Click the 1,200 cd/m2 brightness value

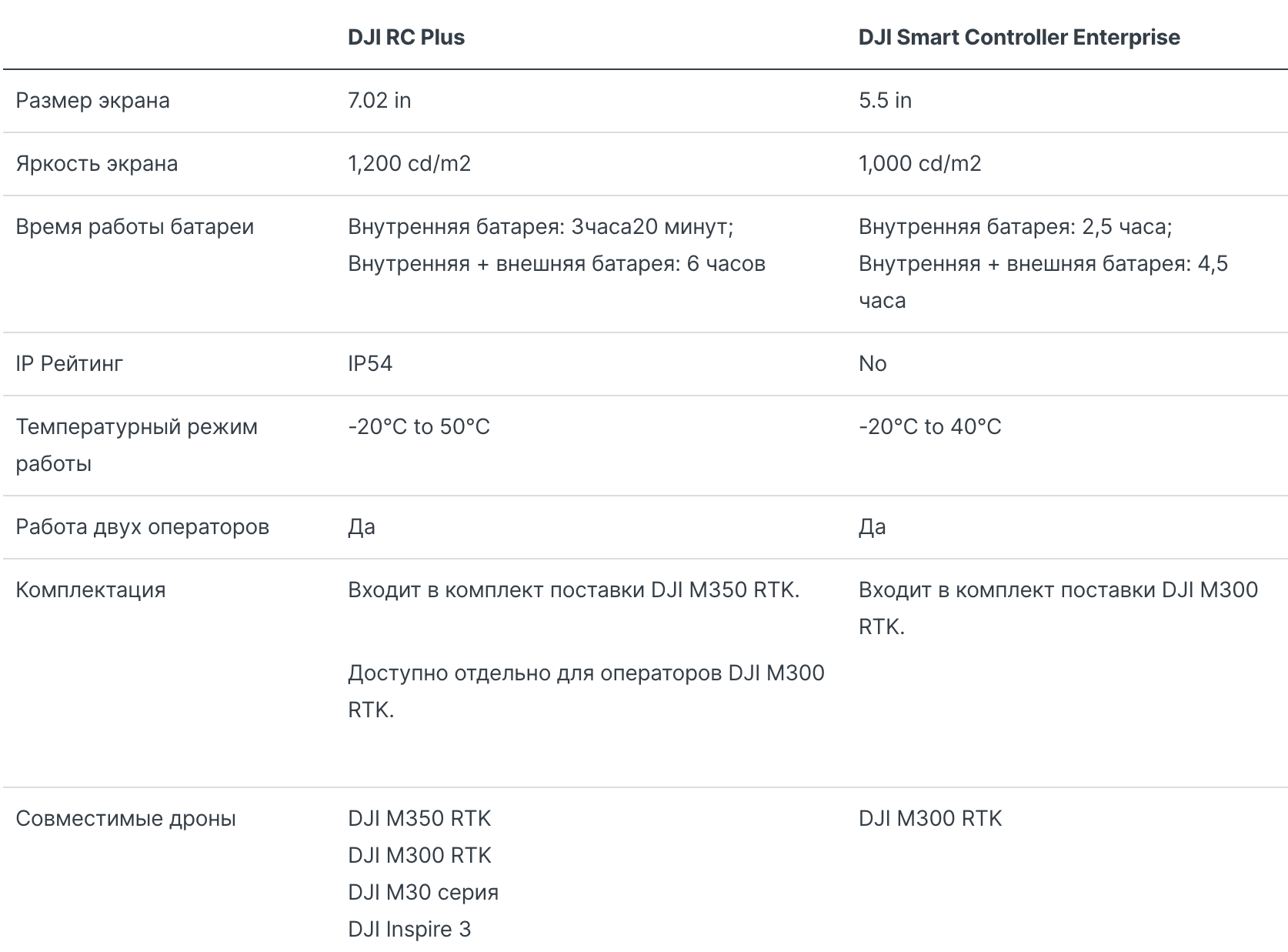click(409, 164)
